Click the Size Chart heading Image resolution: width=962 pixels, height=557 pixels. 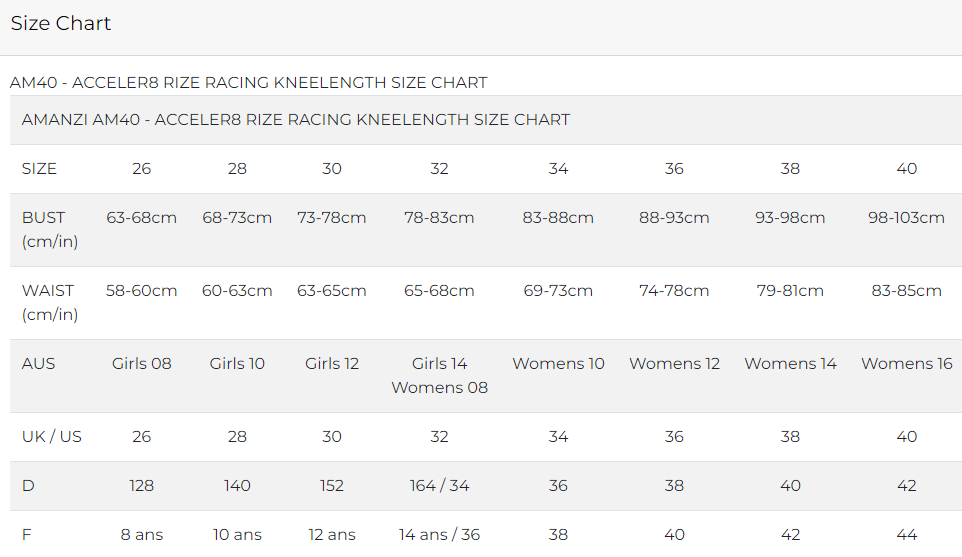click(61, 23)
